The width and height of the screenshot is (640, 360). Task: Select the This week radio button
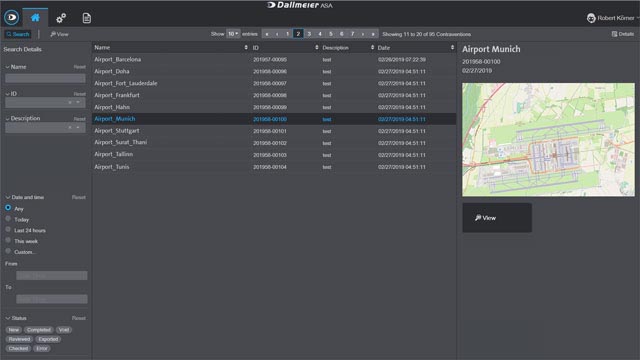[x=8, y=240]
